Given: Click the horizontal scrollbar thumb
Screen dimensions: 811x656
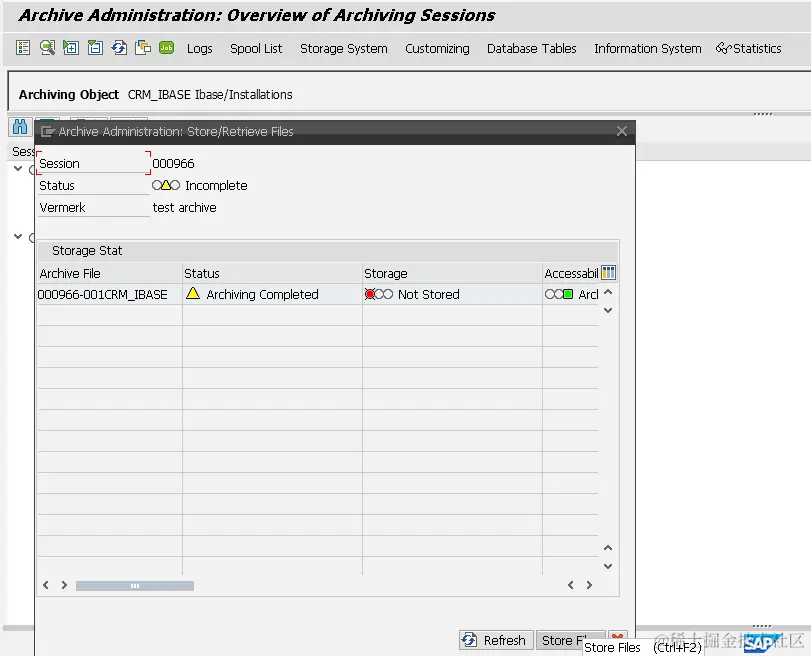Looking at the screenshot, I should click(x=134, y=586).
